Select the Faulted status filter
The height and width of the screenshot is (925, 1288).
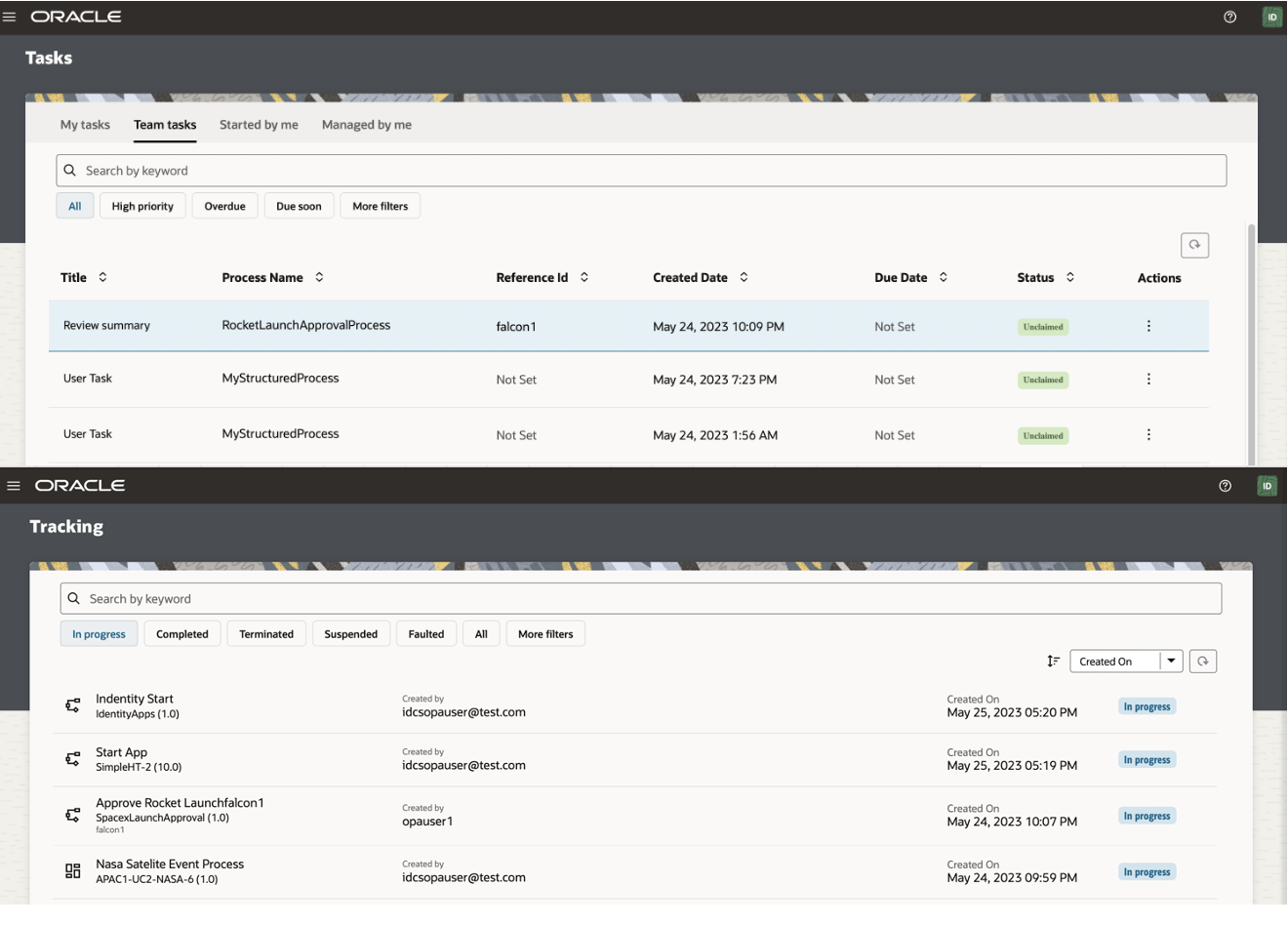pyautogui.click(x=425, y=633)
